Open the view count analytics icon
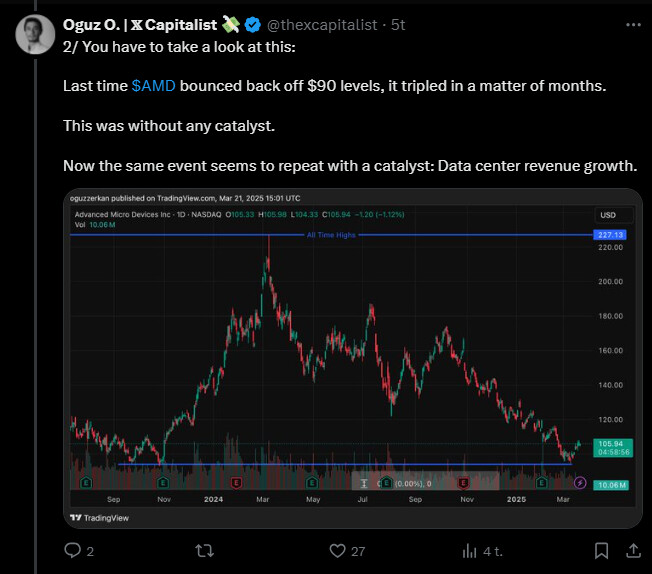The width and height of the screenshot is (652, 574). 469,550
